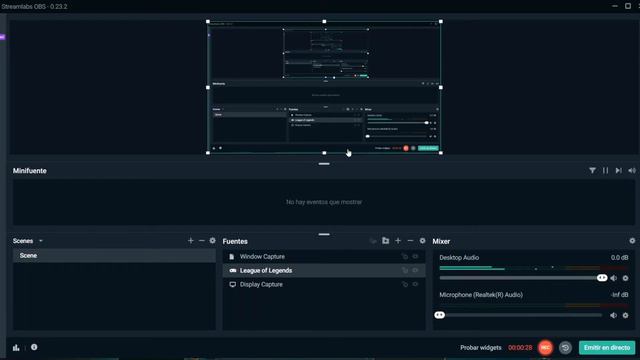Click the Minifuente panel title

tap(30, 171)
